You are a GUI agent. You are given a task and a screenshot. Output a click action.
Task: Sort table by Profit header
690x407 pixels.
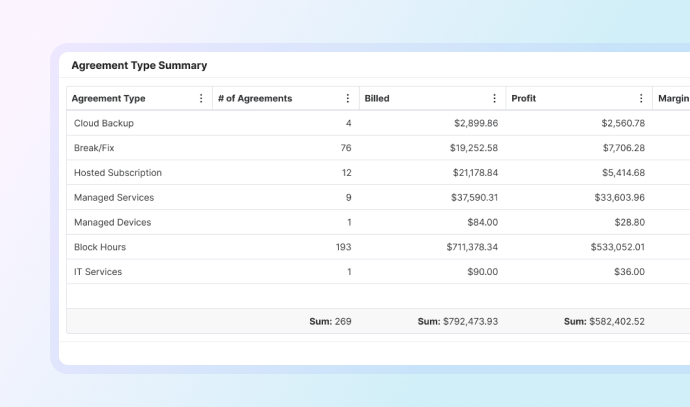click(523, 99)
